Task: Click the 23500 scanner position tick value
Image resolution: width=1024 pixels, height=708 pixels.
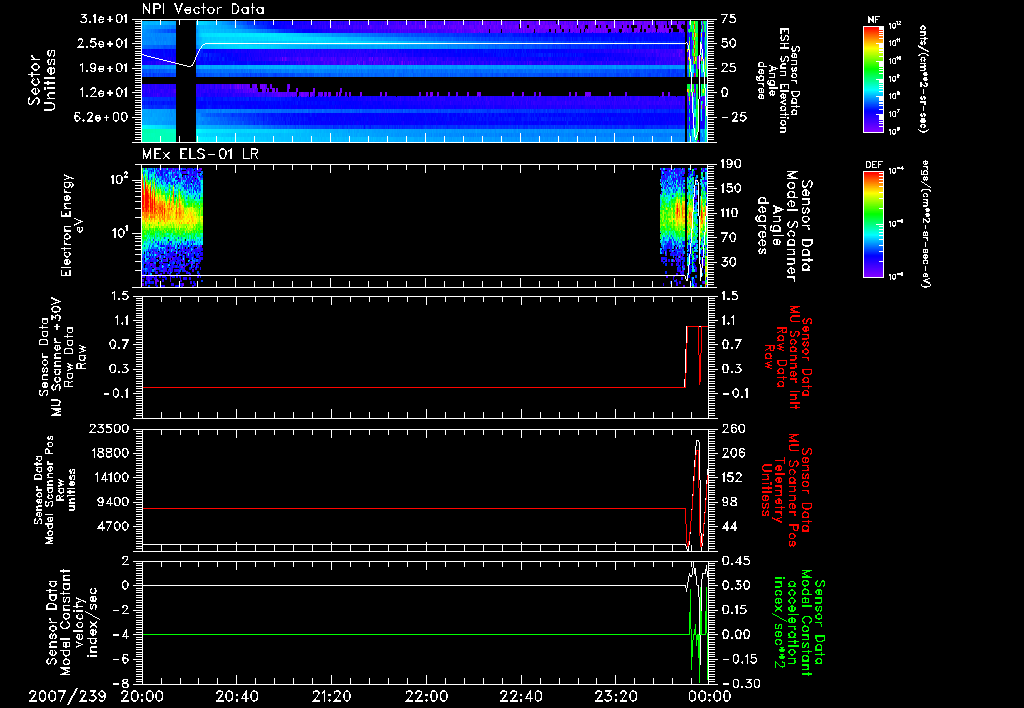Action: [108, 429]
